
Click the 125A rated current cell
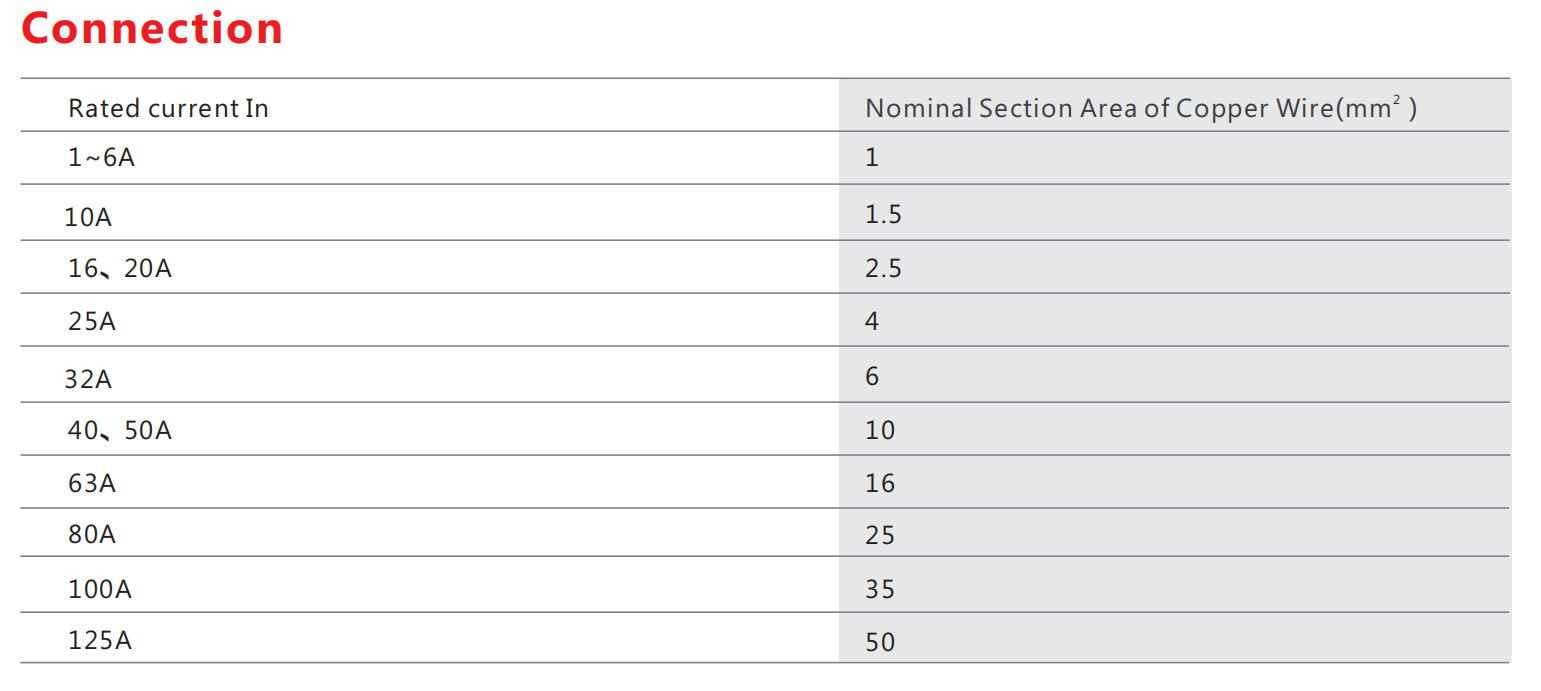(100, 640)
